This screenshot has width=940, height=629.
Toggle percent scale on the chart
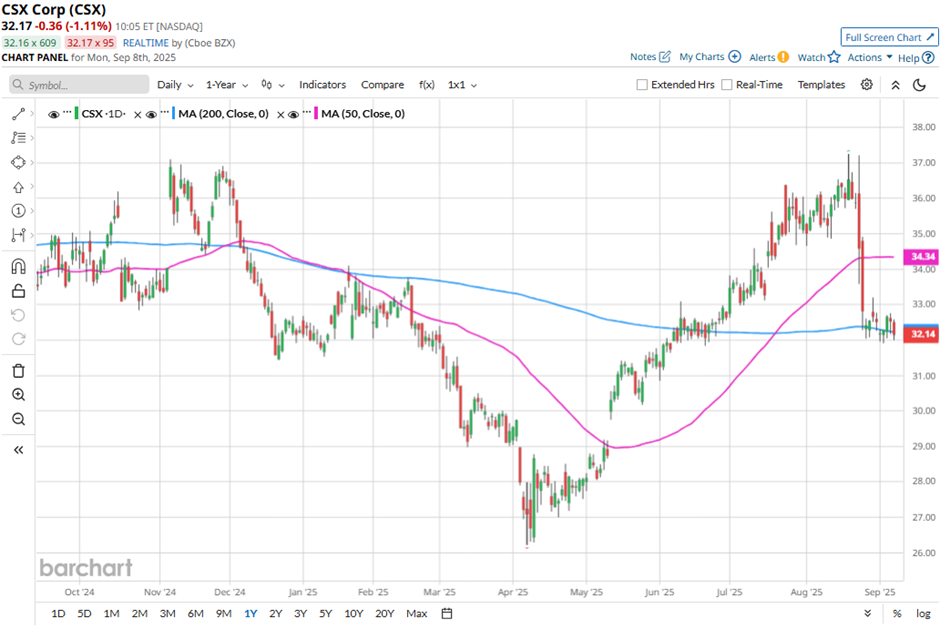[x=897, y=613]
